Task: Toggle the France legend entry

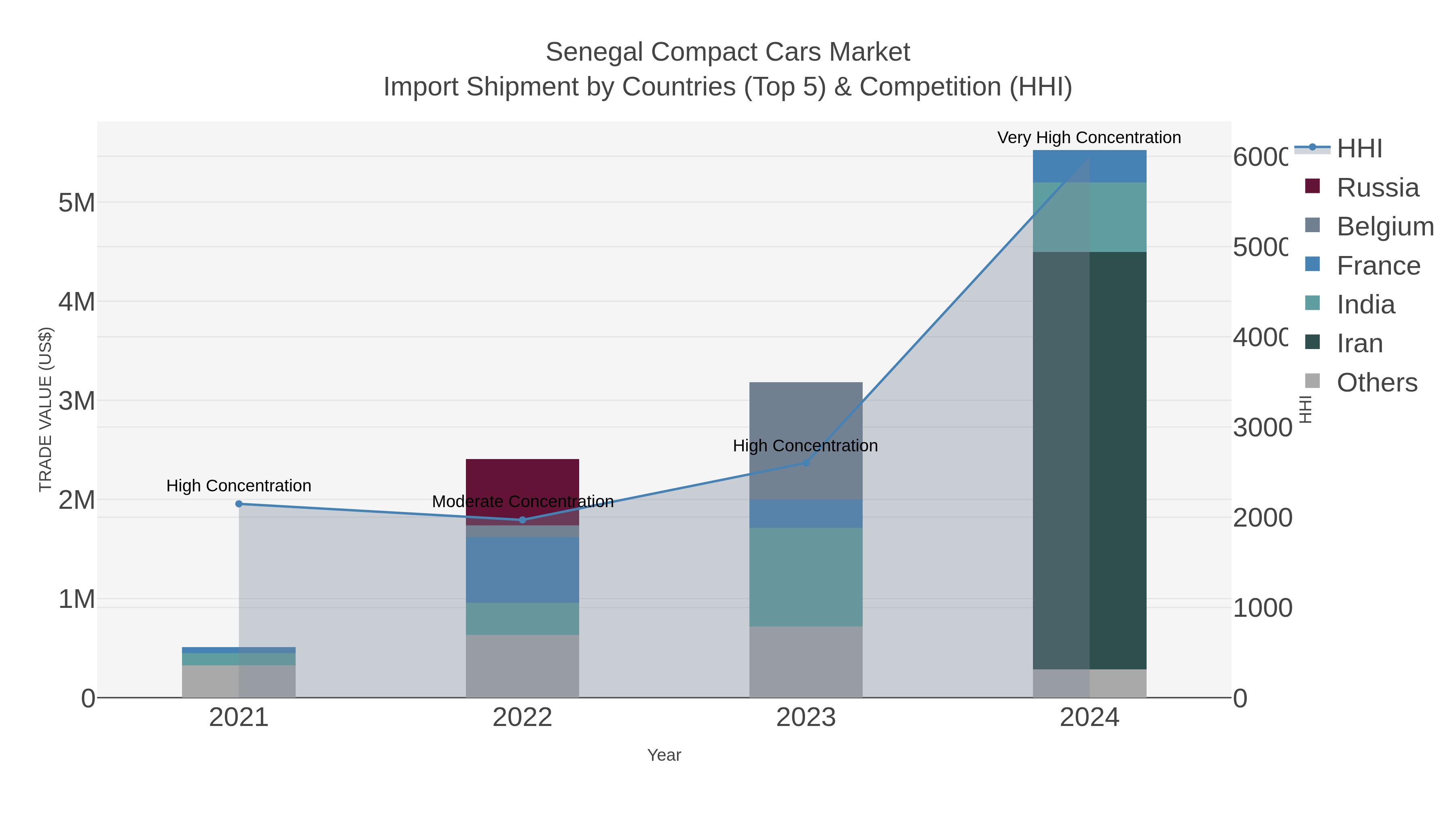Action: pyautogui.click(x=1362, y=265)
